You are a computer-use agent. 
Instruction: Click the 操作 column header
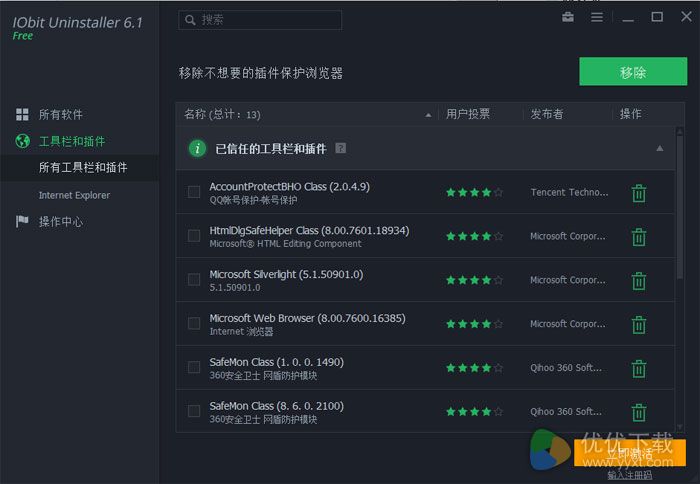(630, 114)
